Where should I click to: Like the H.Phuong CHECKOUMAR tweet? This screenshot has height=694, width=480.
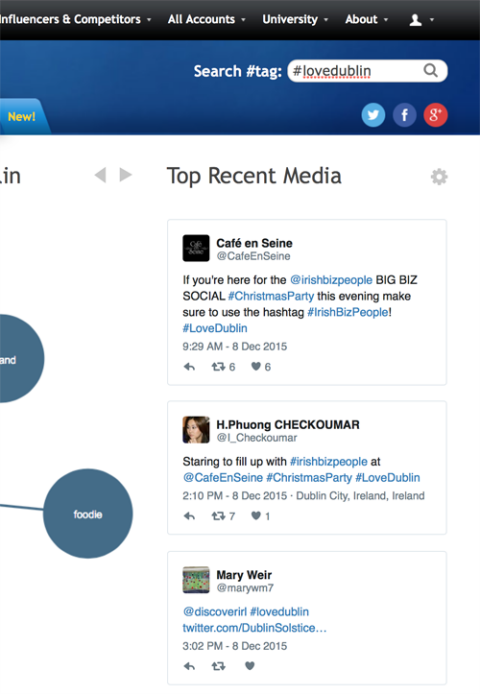(x=256, y=516)
